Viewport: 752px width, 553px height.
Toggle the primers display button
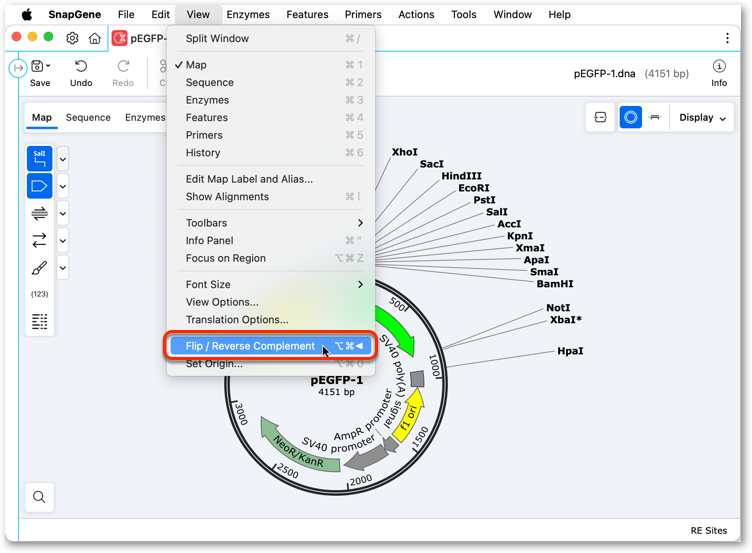(39, 213)
